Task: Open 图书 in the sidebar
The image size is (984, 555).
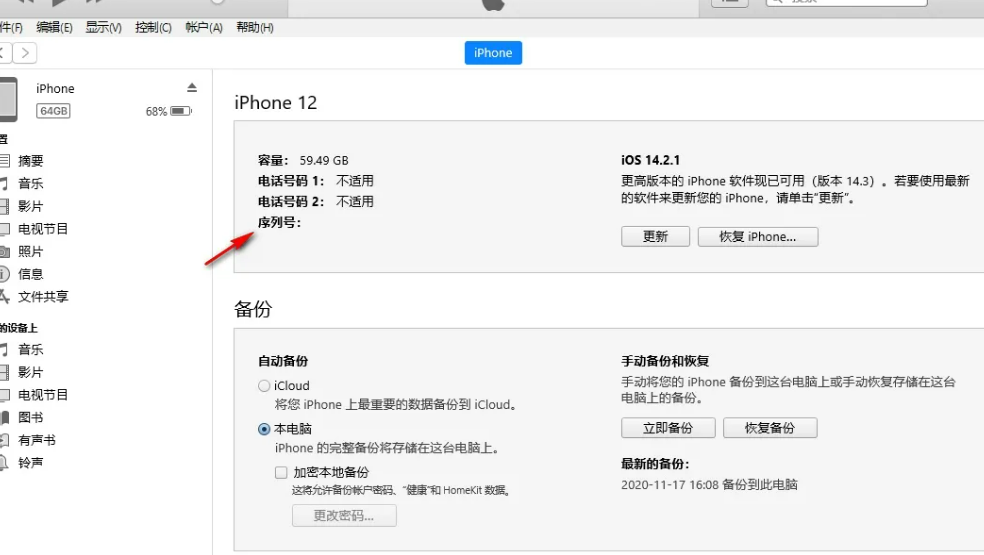Action: 31,417
